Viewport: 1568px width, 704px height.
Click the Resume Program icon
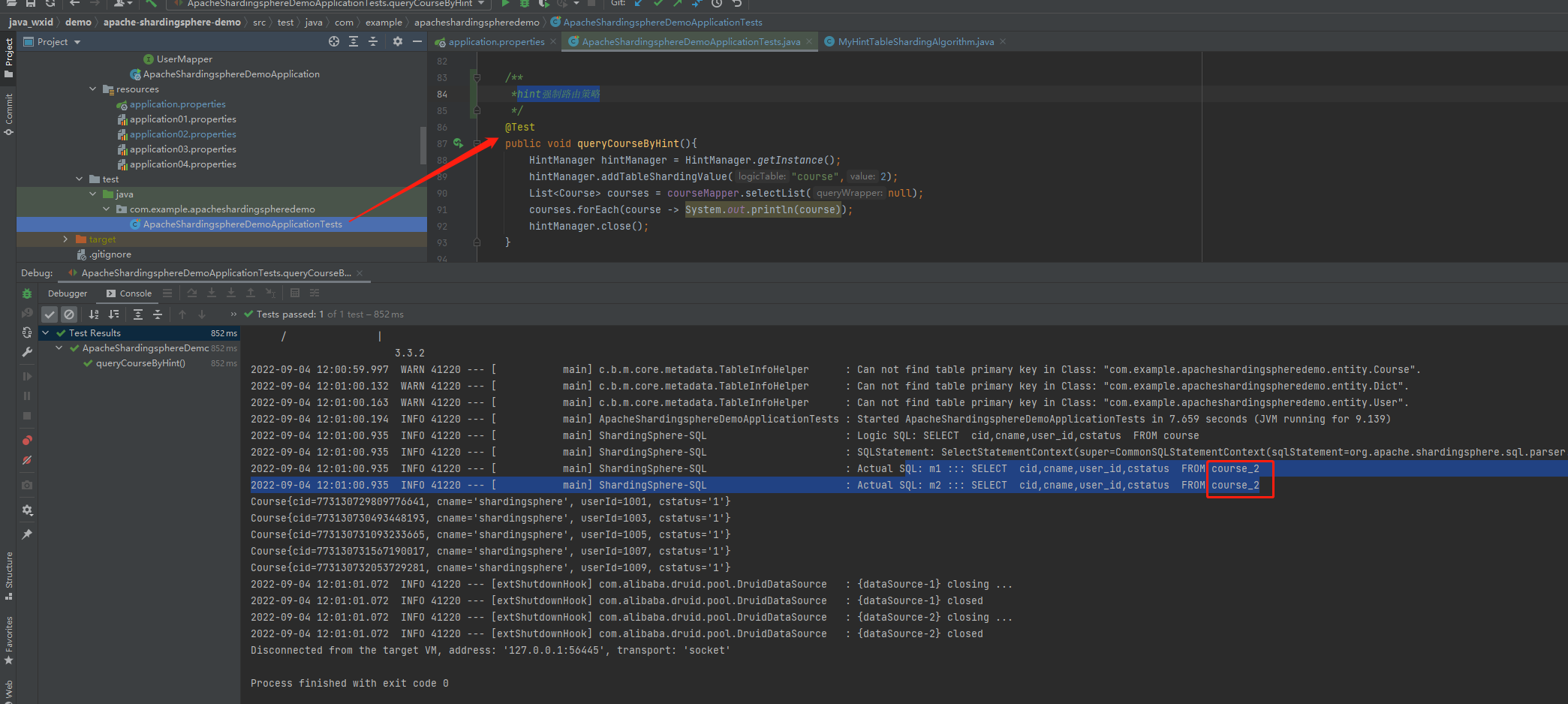click(27, 376)
